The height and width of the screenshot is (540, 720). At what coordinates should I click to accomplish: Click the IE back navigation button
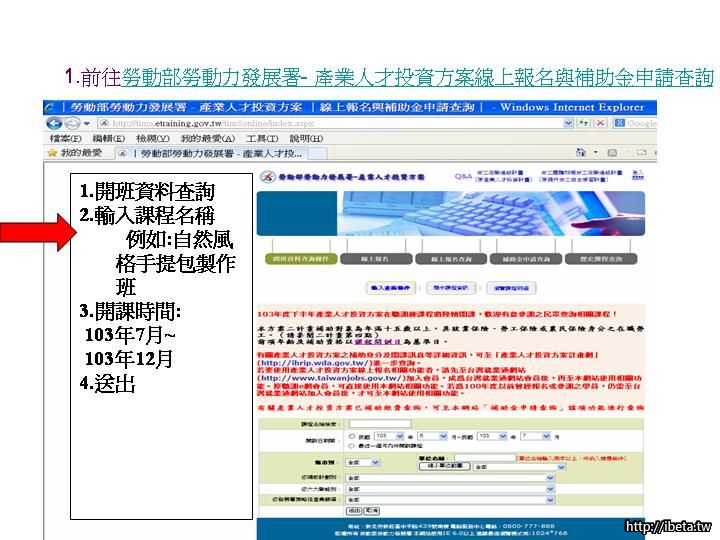pyautogui.click(x=53, y=123)
